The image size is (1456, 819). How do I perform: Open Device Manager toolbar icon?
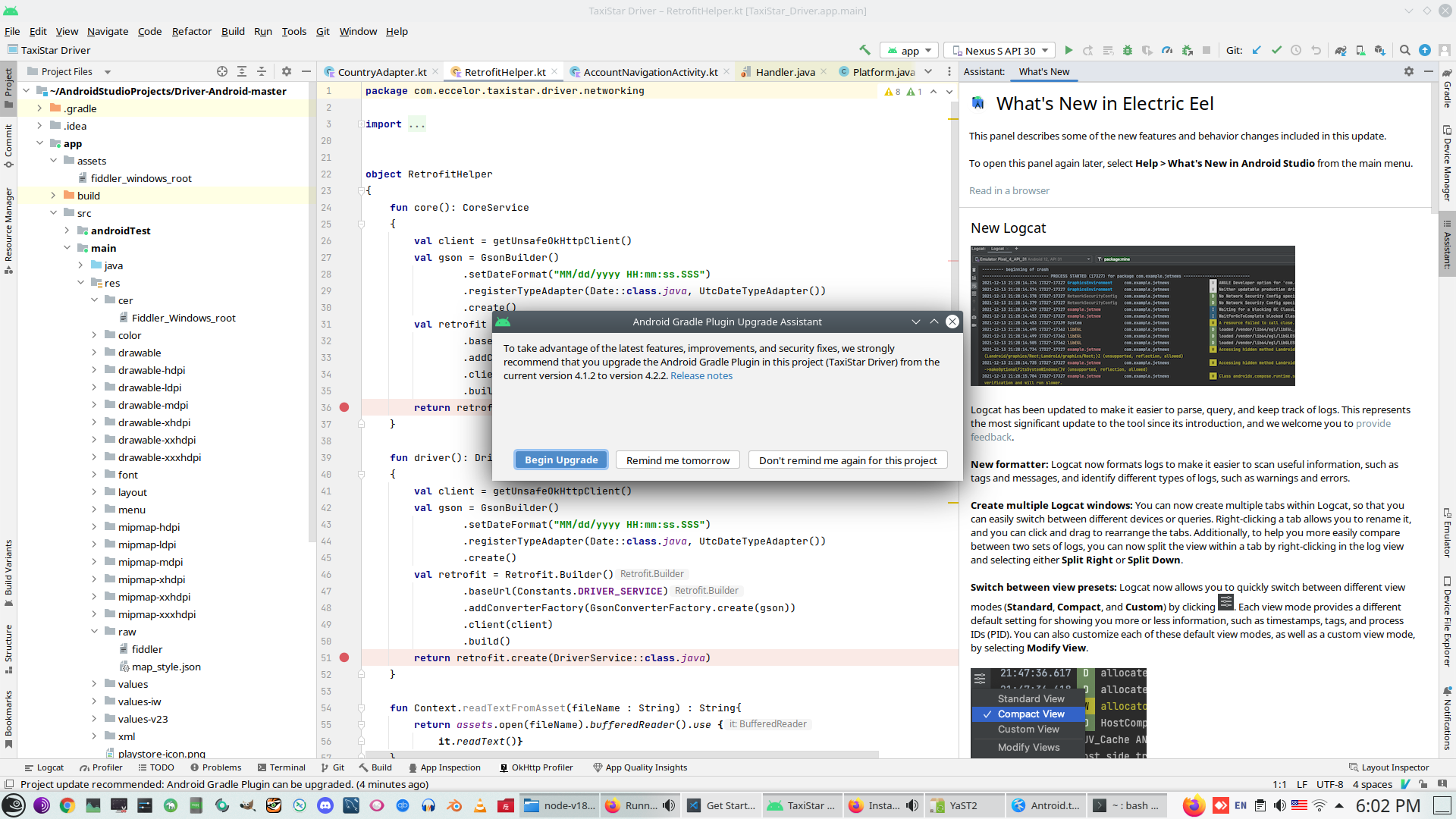pos(1360,50)
